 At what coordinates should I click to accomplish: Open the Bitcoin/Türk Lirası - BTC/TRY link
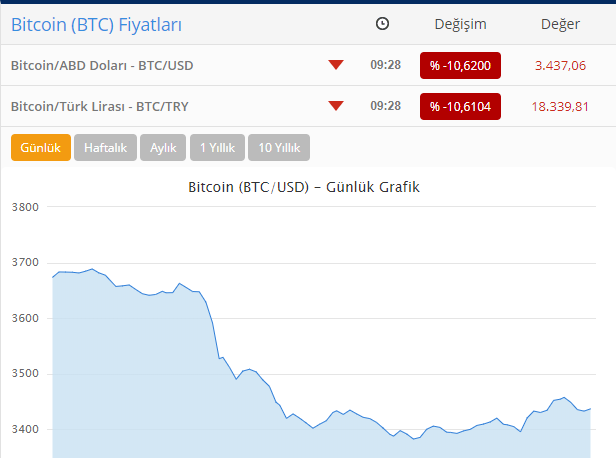[x=100, y=106]
